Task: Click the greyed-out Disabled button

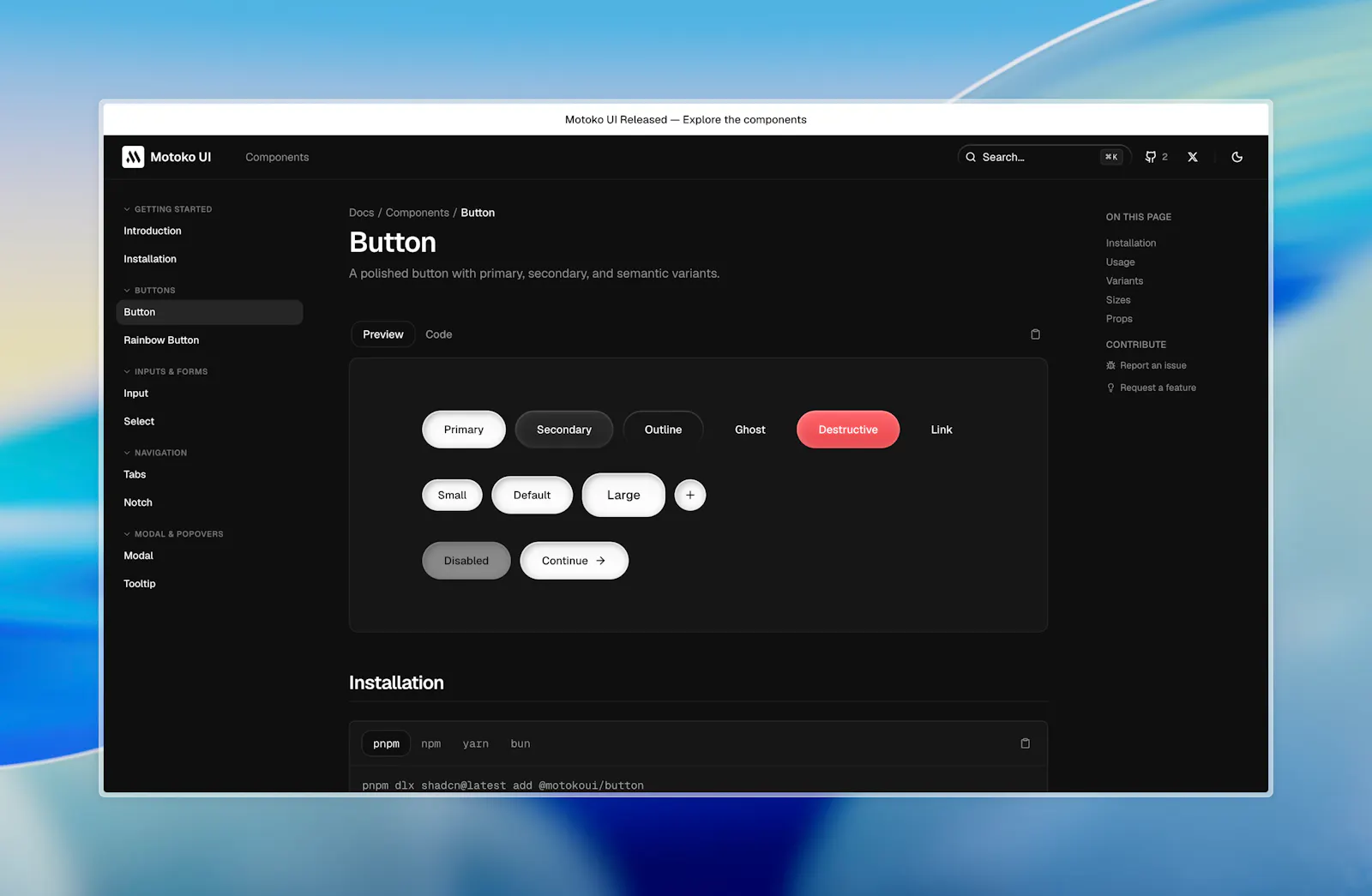Action: [x=466, y=561]
